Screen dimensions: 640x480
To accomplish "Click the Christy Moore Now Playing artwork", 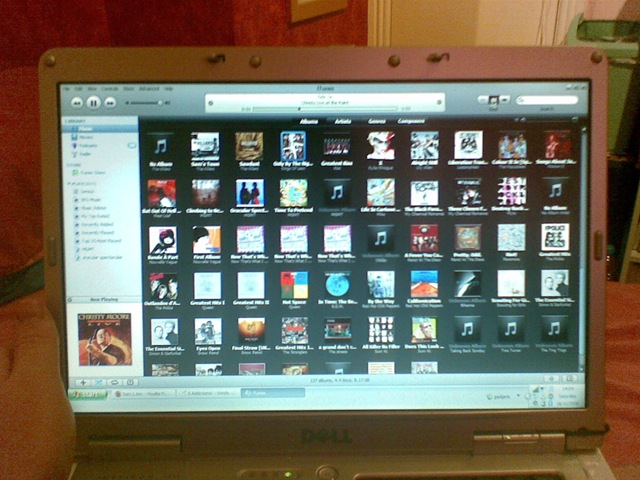I will pos(105,339).
